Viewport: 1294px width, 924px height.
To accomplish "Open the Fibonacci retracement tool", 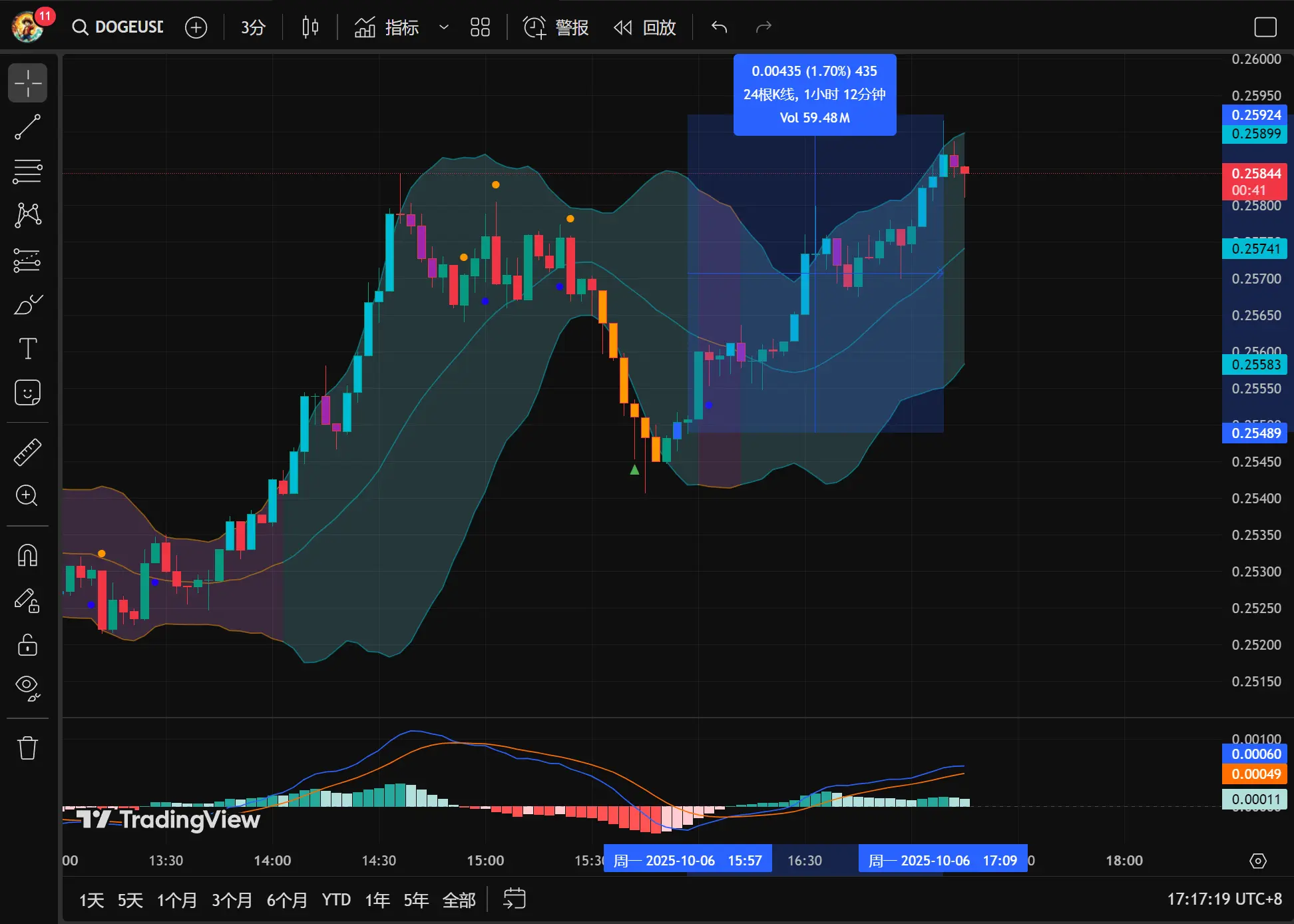I will (x=27, y=171).
